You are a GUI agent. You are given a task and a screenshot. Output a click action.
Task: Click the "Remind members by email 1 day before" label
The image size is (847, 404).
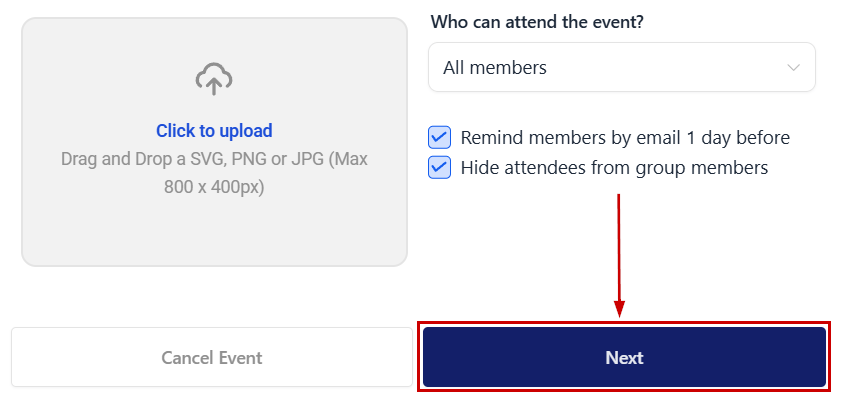(625, 138)
